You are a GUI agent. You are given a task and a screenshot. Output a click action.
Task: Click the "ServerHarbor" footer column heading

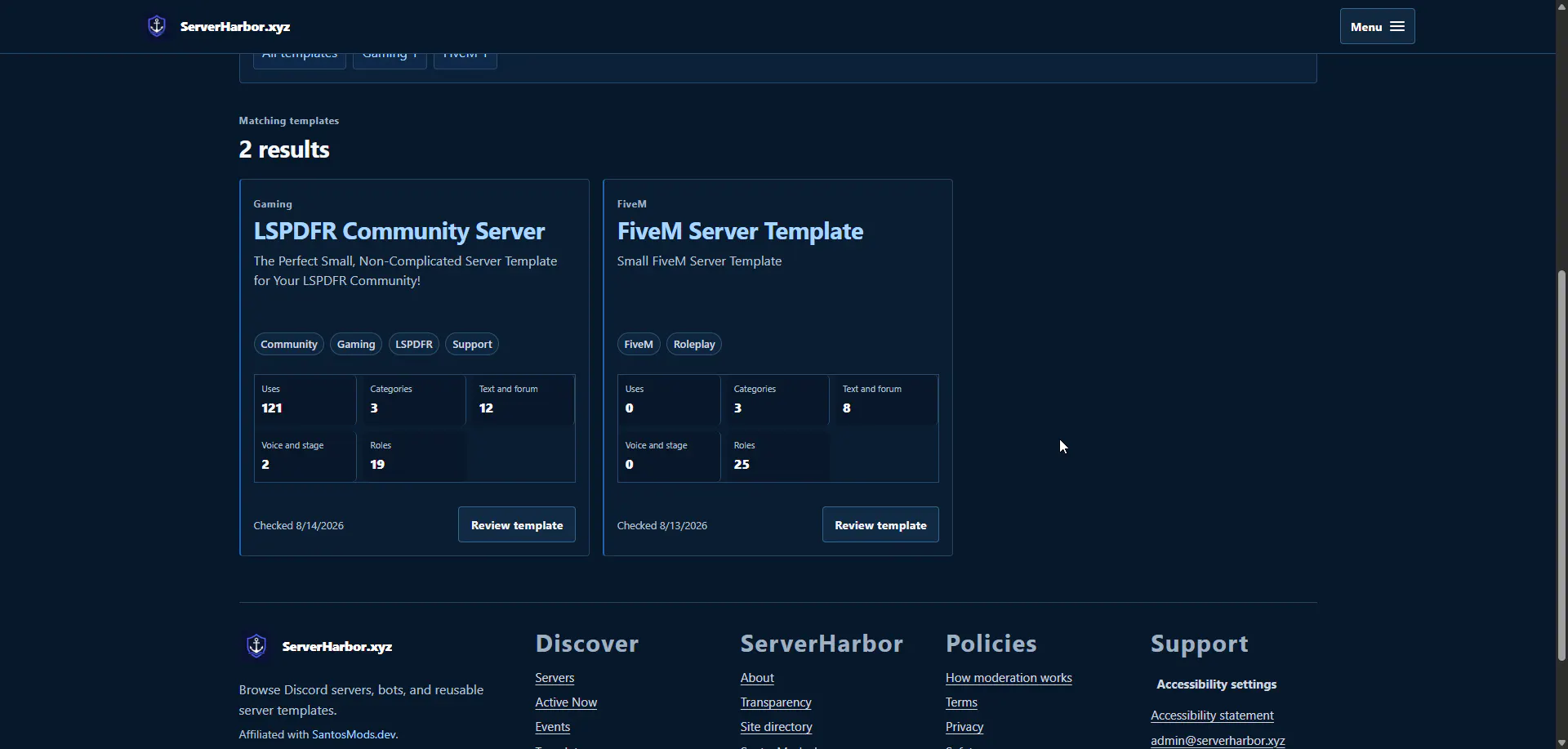(822, 644)
